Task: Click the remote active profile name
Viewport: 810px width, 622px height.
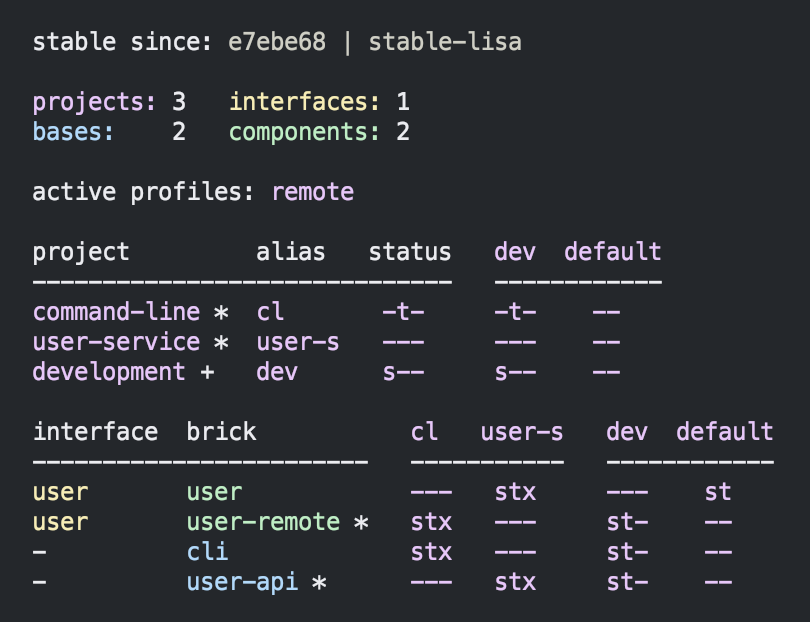Action: point(313,192)
